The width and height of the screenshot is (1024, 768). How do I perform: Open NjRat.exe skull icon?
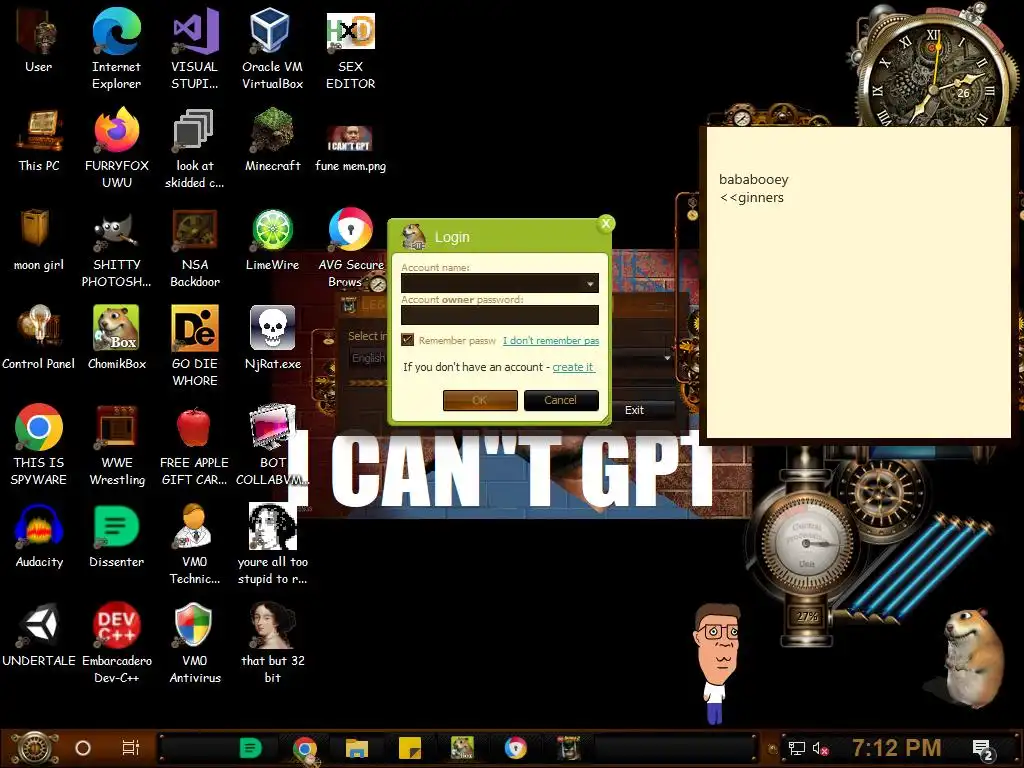272,337
